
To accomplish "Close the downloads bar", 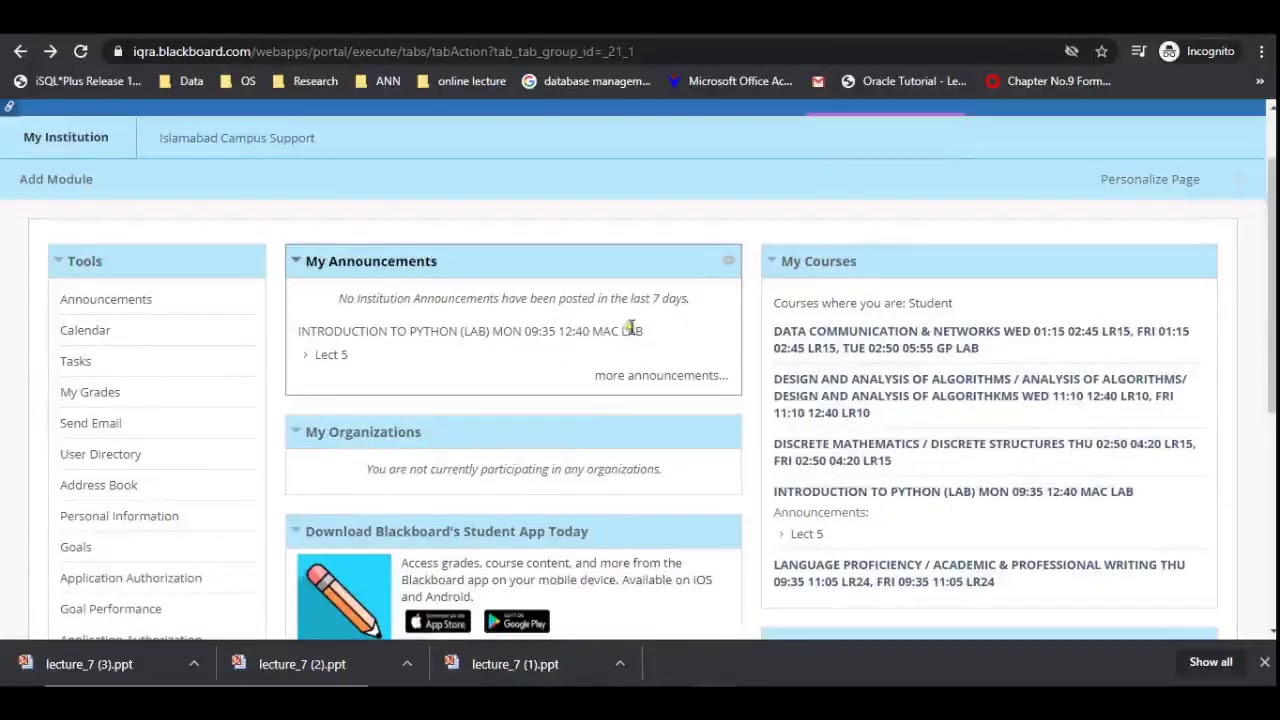I will point(1264,662).
